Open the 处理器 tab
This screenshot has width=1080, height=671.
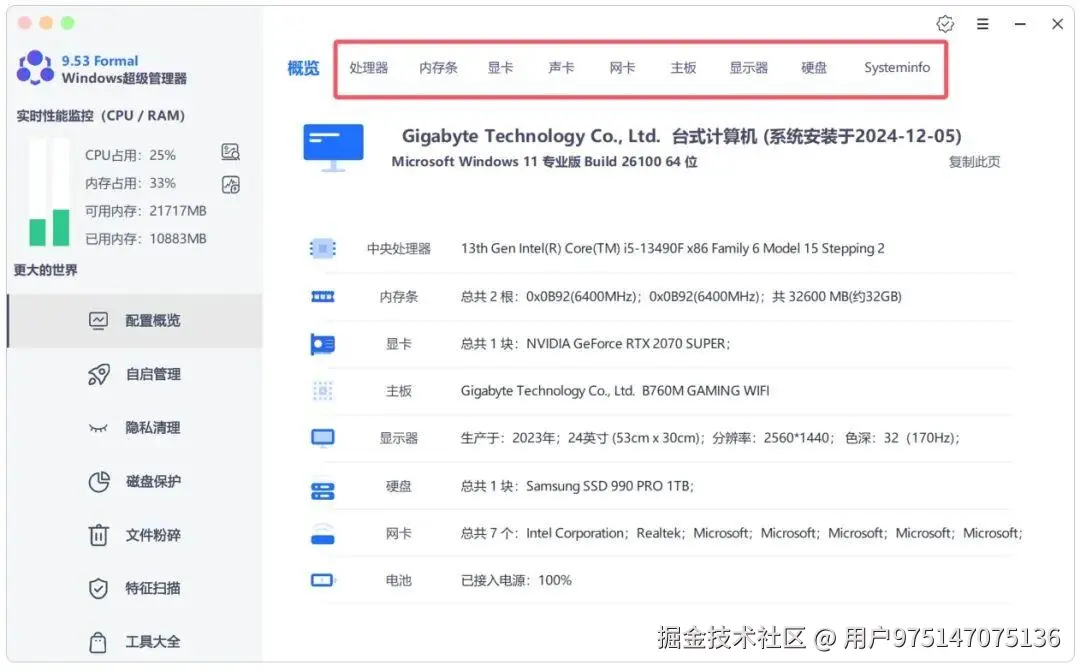tap(368, 68)
